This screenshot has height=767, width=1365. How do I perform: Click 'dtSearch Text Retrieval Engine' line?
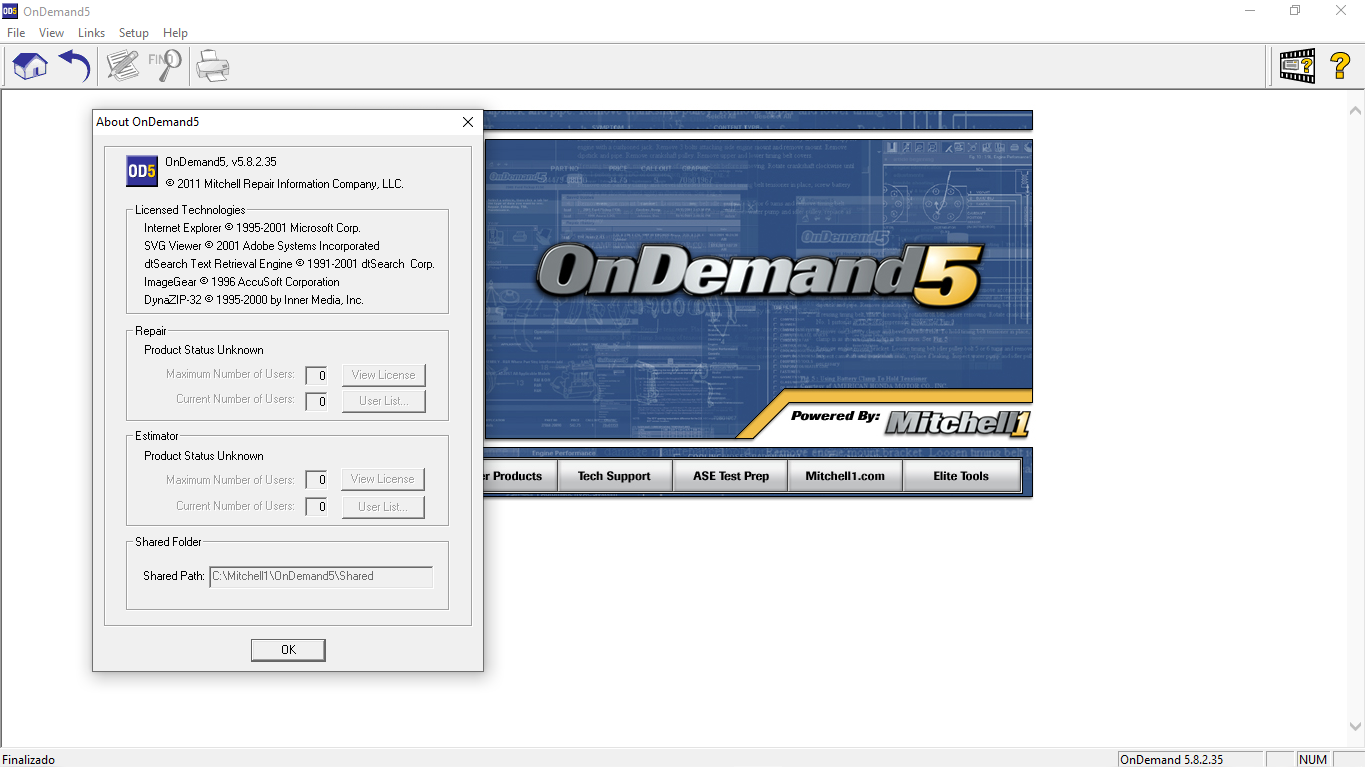pos(289,264)
